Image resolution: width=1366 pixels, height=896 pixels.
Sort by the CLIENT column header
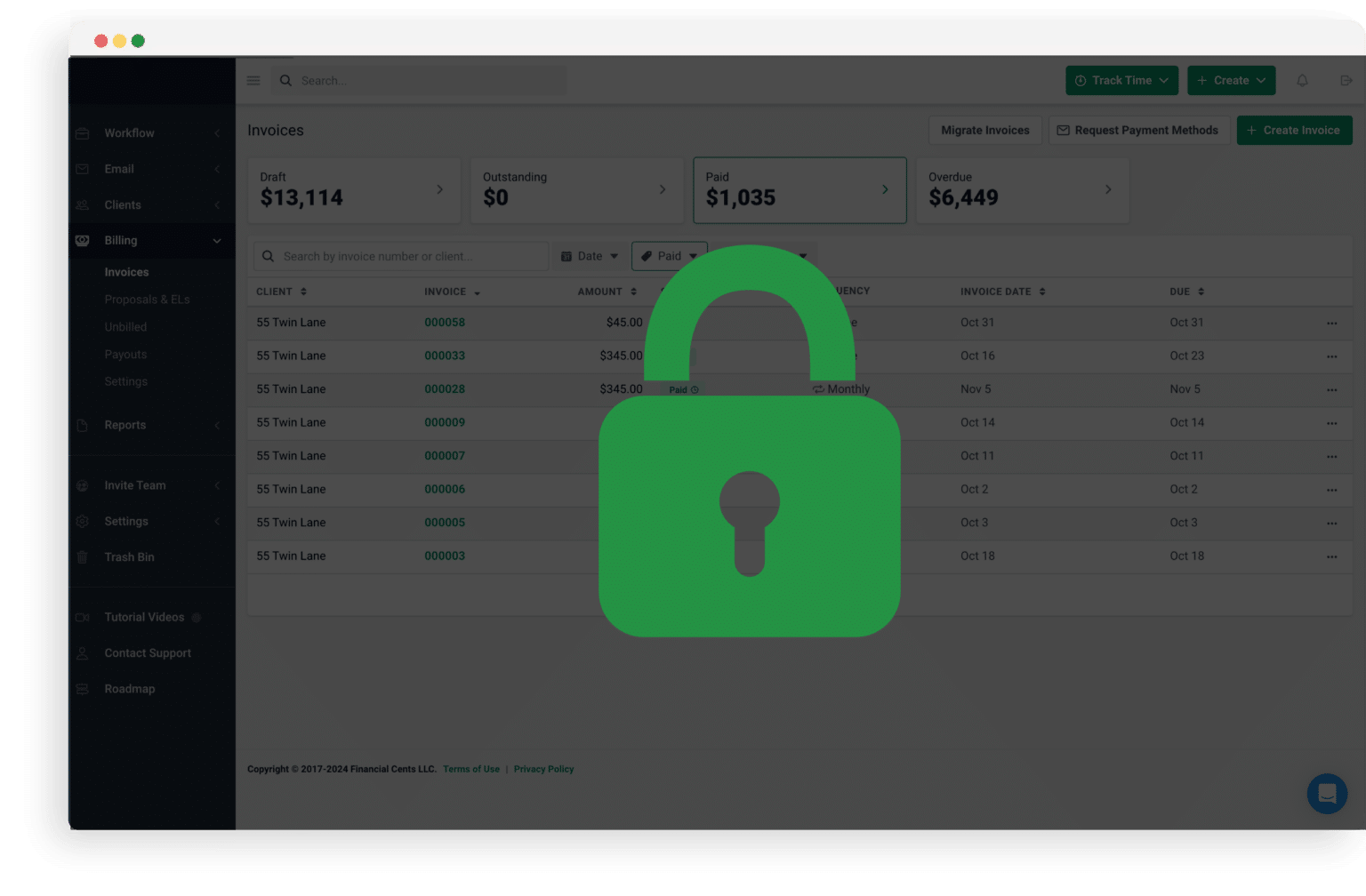point(281,292)
